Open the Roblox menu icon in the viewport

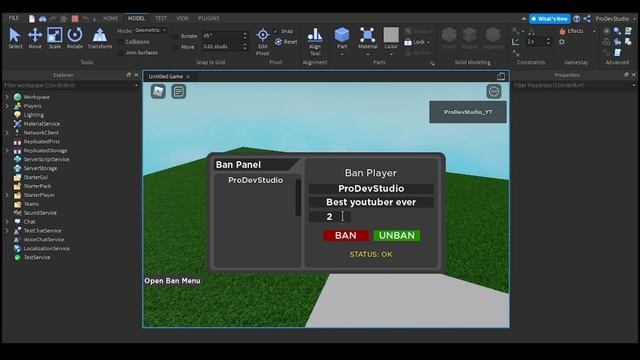tap(158, 91)
